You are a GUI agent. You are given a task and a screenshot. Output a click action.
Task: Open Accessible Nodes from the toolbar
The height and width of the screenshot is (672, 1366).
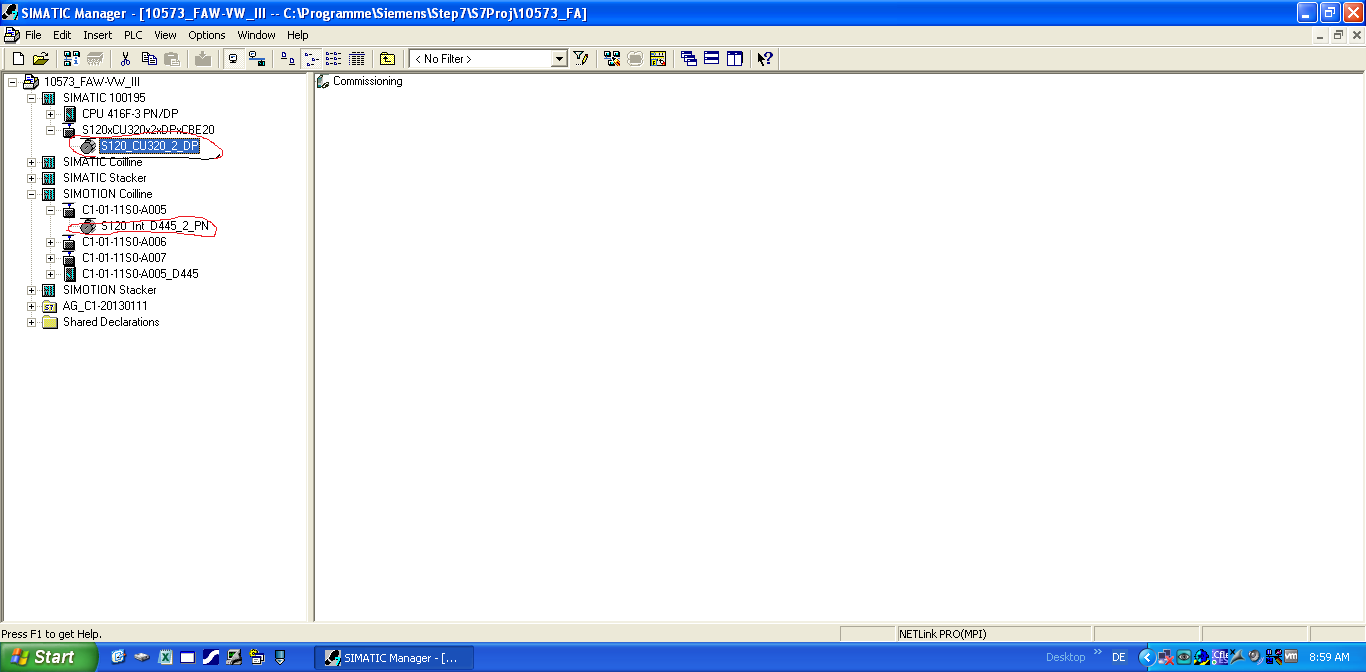tap(71, 59)
